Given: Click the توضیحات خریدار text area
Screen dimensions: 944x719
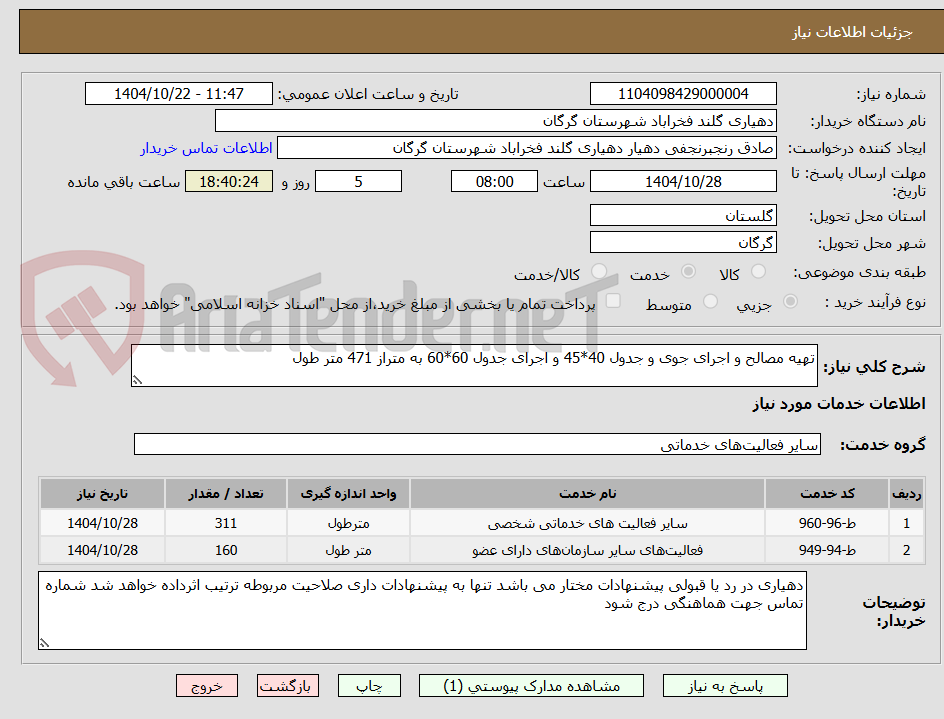Looking at the screenshot, I should pos(423,611).
